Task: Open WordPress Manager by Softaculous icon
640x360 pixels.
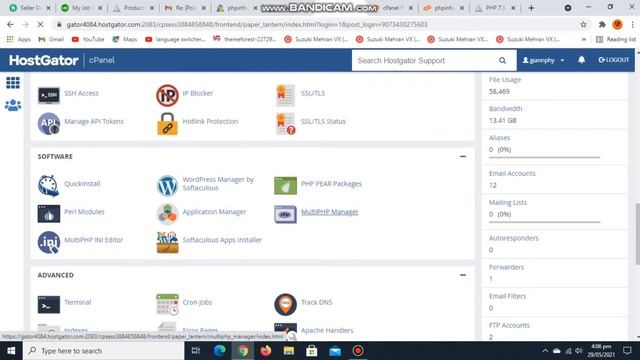Action: 167,186
